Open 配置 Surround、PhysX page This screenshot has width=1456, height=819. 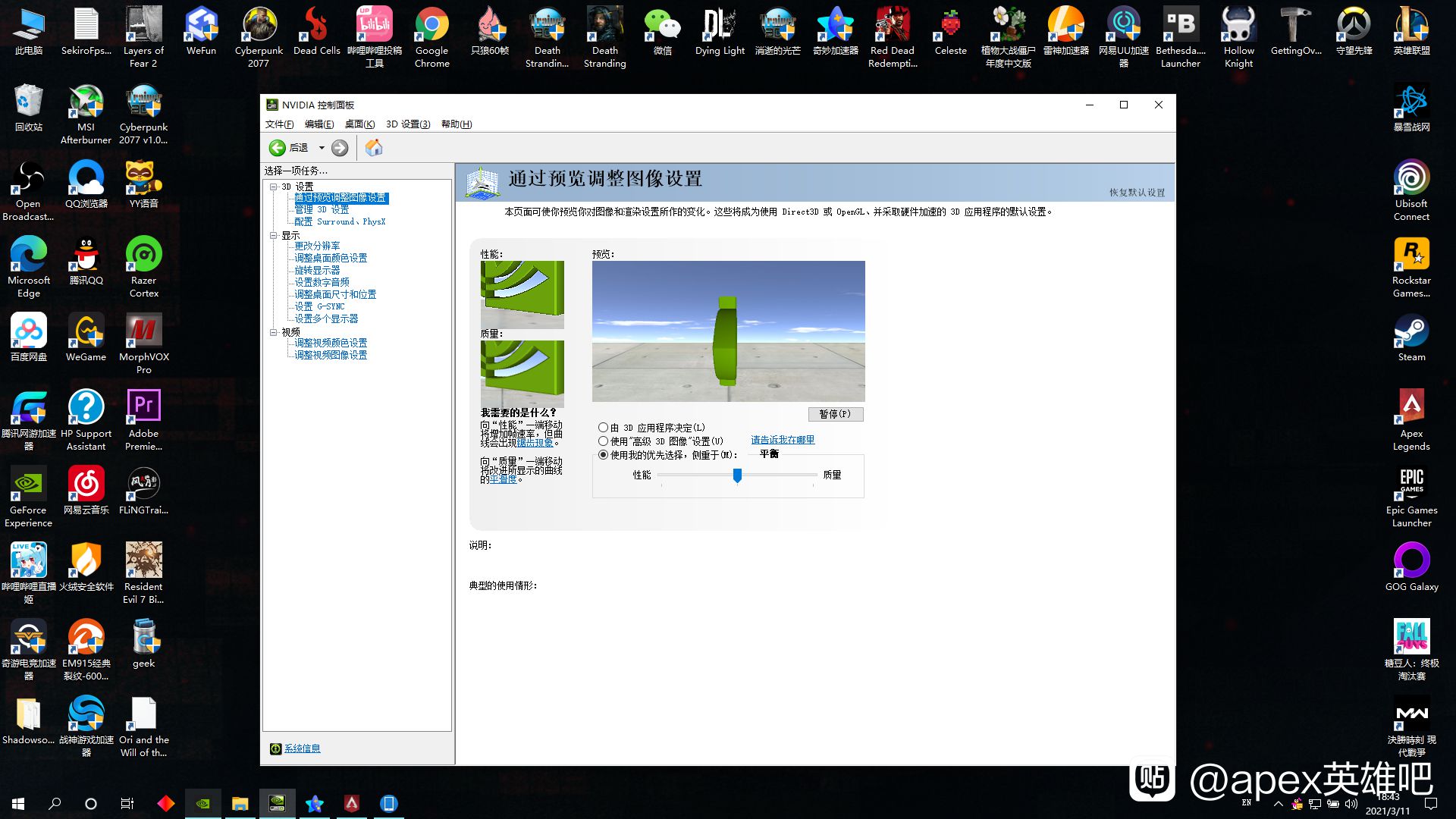pos(340,222)
